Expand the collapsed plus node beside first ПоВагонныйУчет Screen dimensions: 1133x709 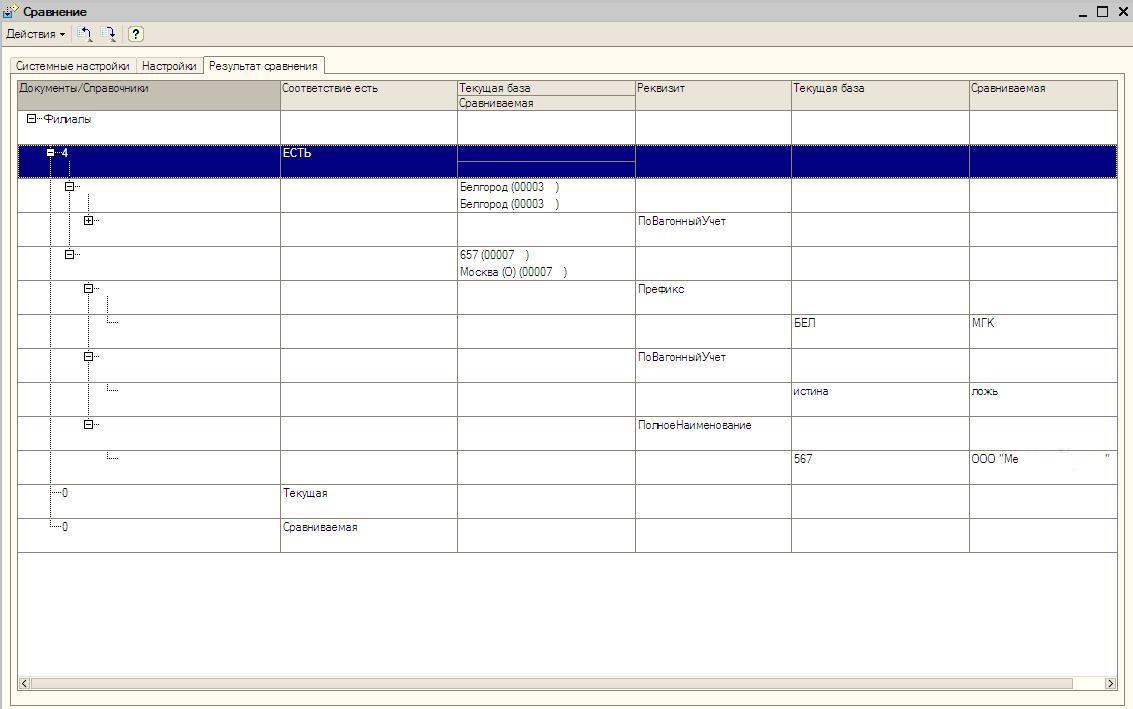pyautogui.click(x=88, y=221)
